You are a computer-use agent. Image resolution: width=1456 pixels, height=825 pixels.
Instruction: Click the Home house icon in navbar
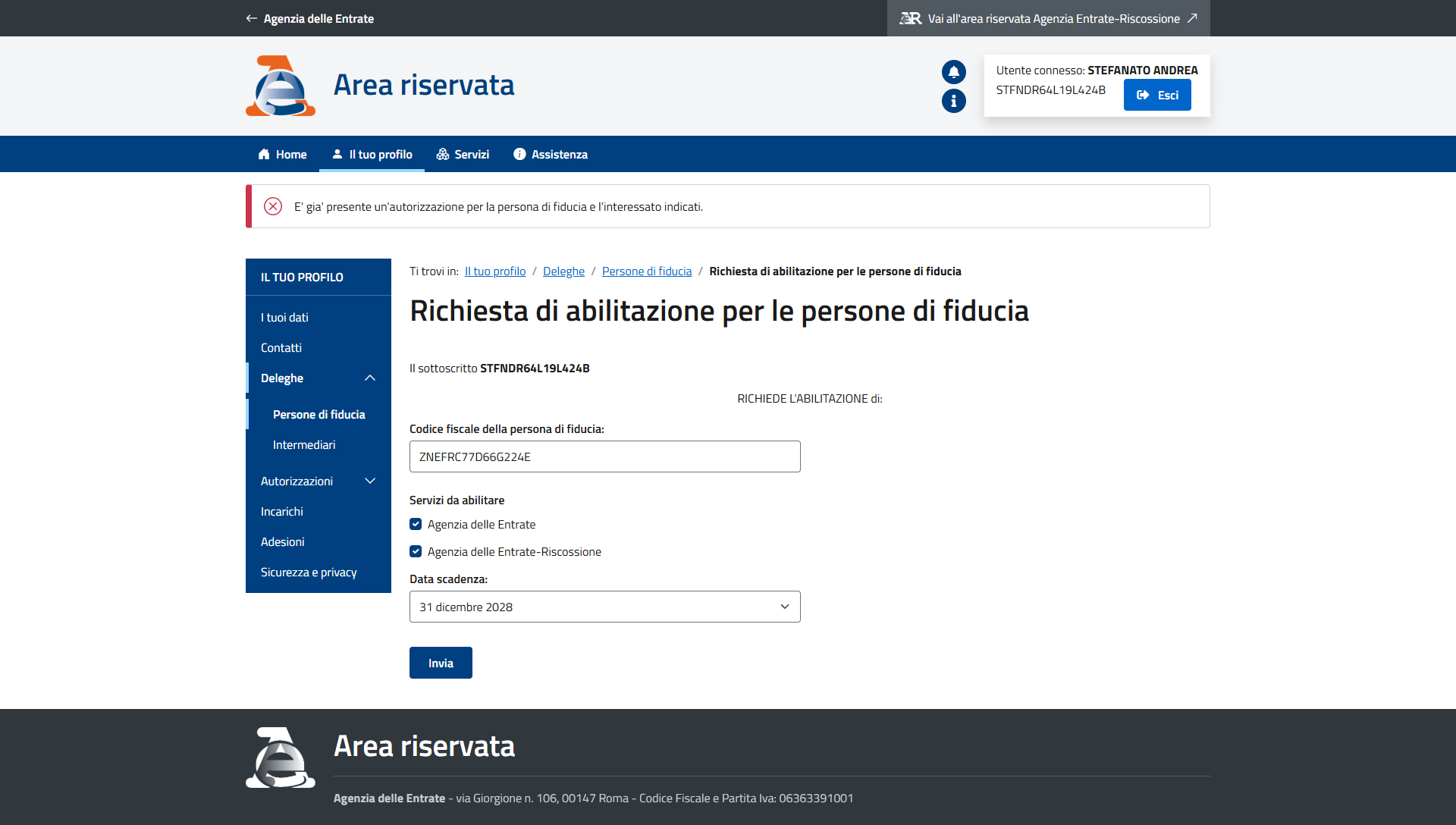coord(264,154)
